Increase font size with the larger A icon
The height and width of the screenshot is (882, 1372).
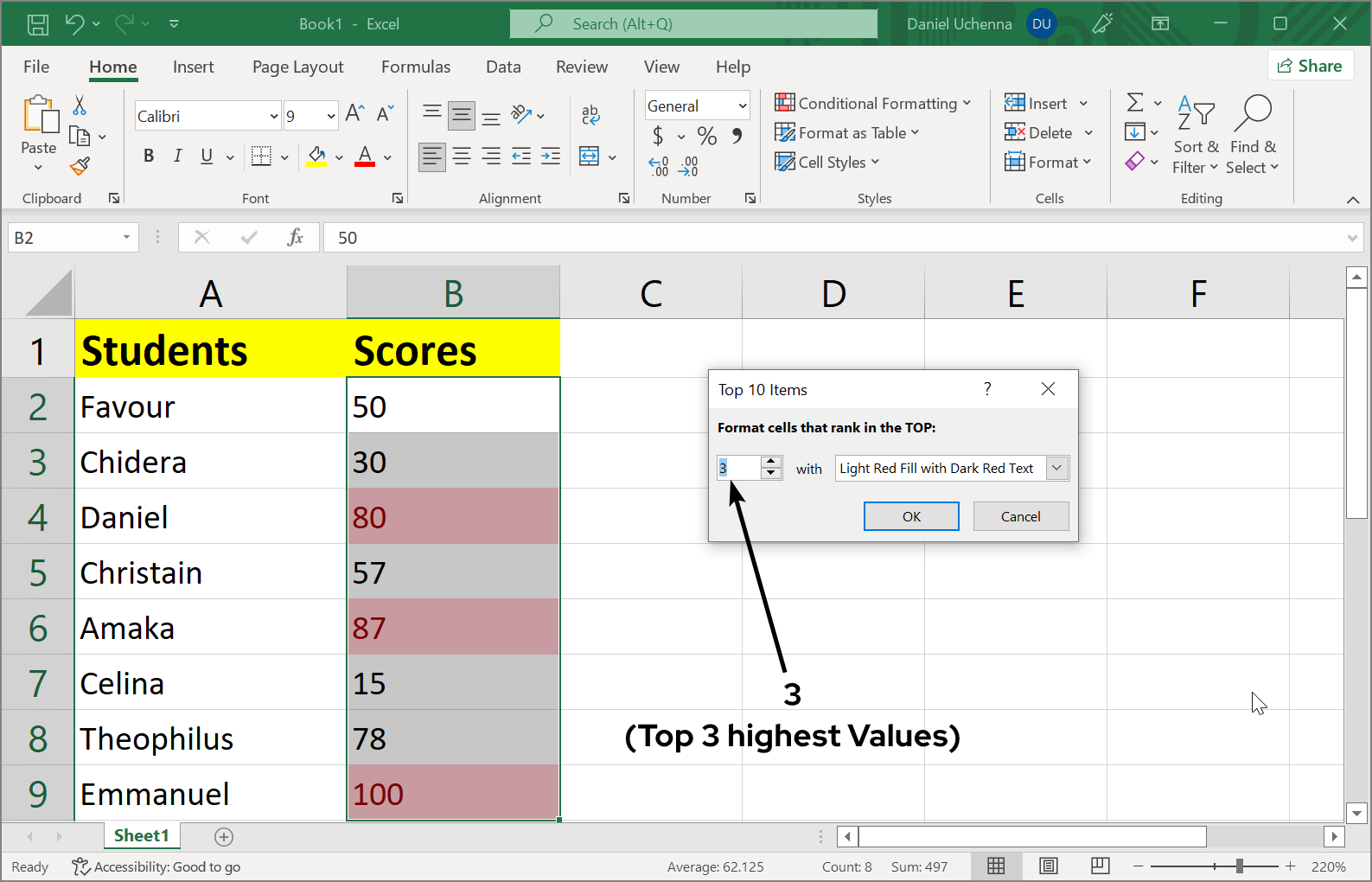click(354, 113)
